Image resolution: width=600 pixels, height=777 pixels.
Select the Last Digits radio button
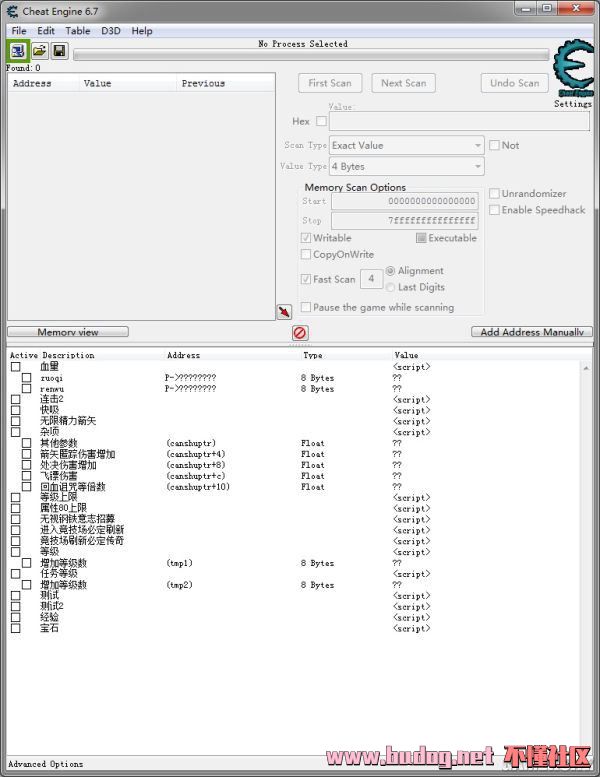391,287
